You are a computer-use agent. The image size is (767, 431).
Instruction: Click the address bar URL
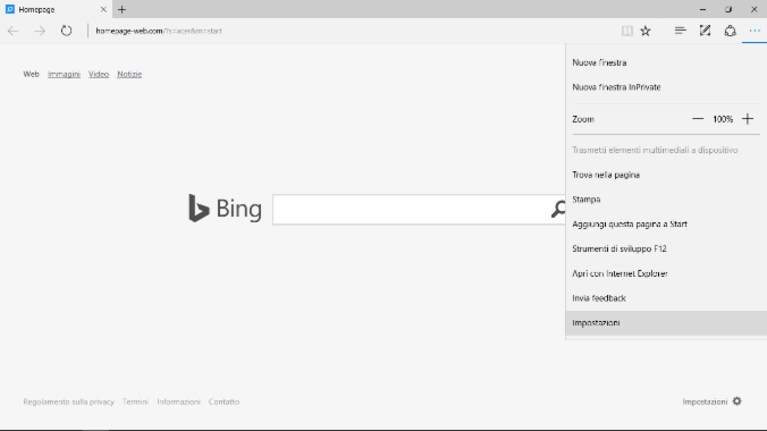click(x=158, y=31)
